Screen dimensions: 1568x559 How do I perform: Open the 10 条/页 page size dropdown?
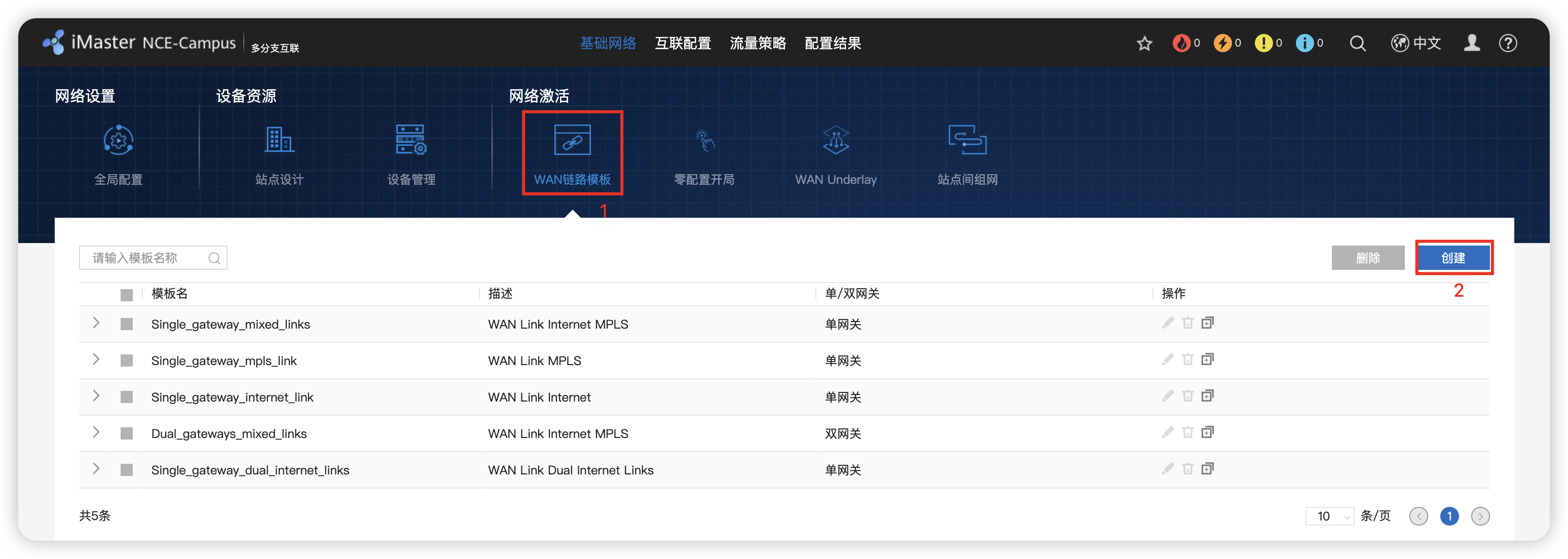click(x=1329, y=516)
